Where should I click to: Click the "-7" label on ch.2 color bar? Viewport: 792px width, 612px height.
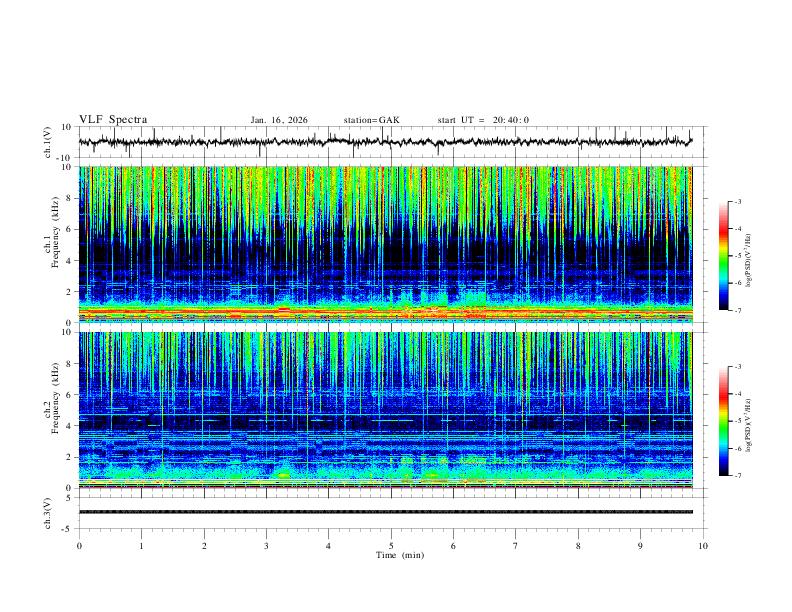738,476
